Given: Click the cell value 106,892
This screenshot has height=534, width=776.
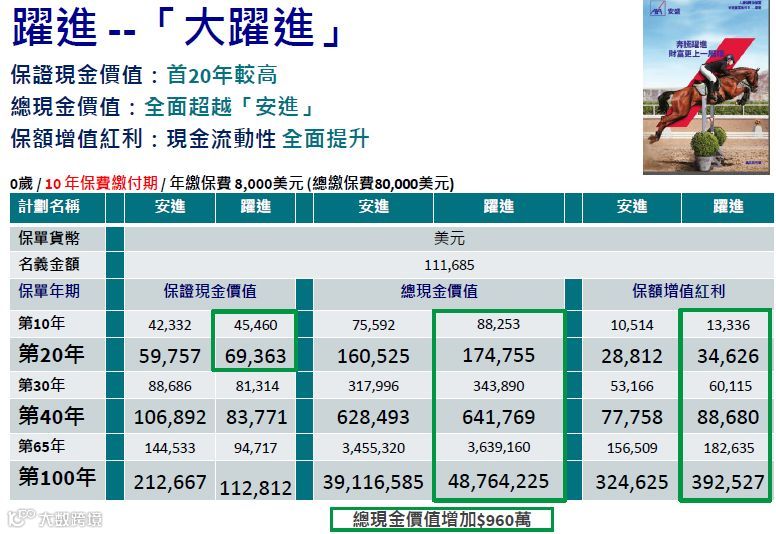Looking at the screenshot, I should click(170, 417).
